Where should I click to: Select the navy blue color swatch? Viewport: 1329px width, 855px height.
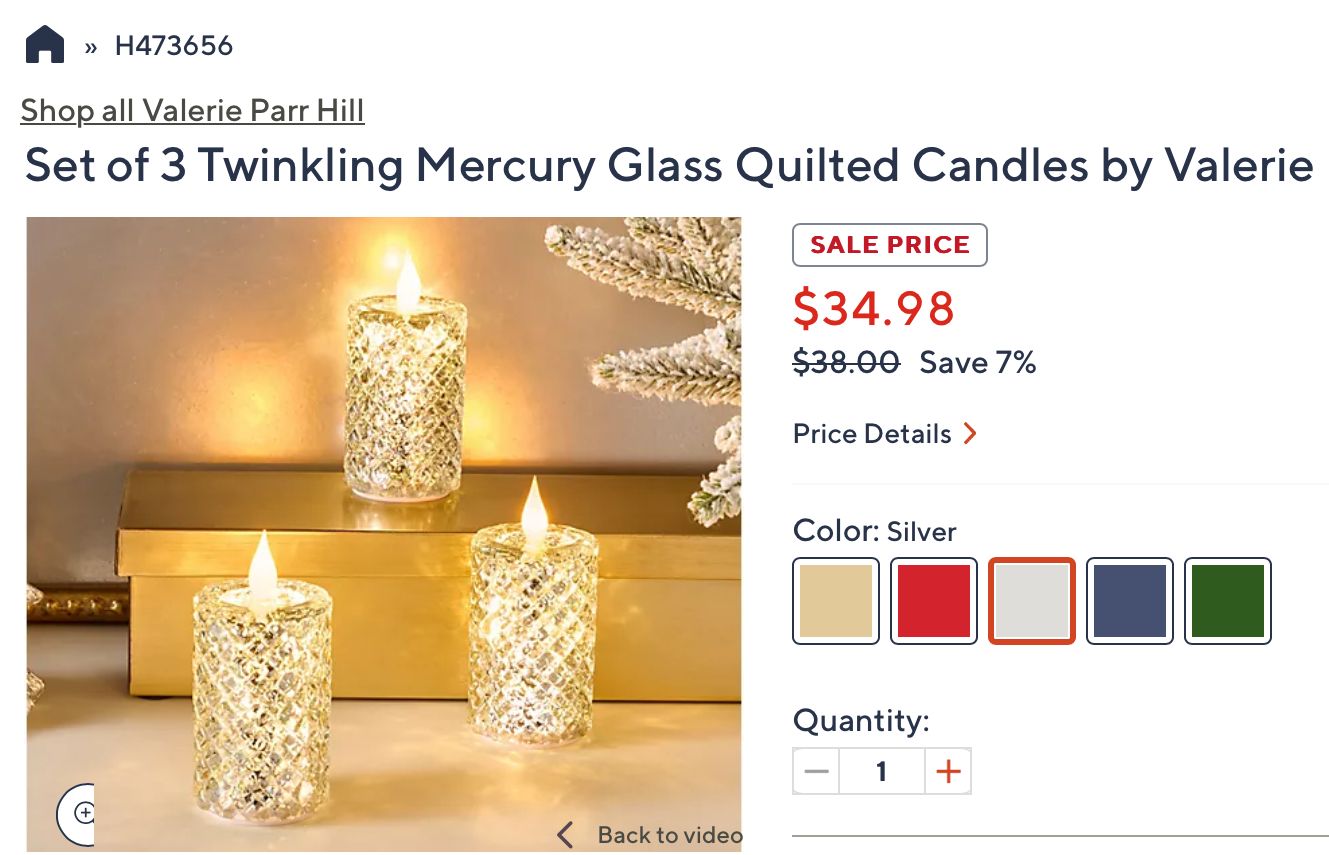pos(1130,601)
